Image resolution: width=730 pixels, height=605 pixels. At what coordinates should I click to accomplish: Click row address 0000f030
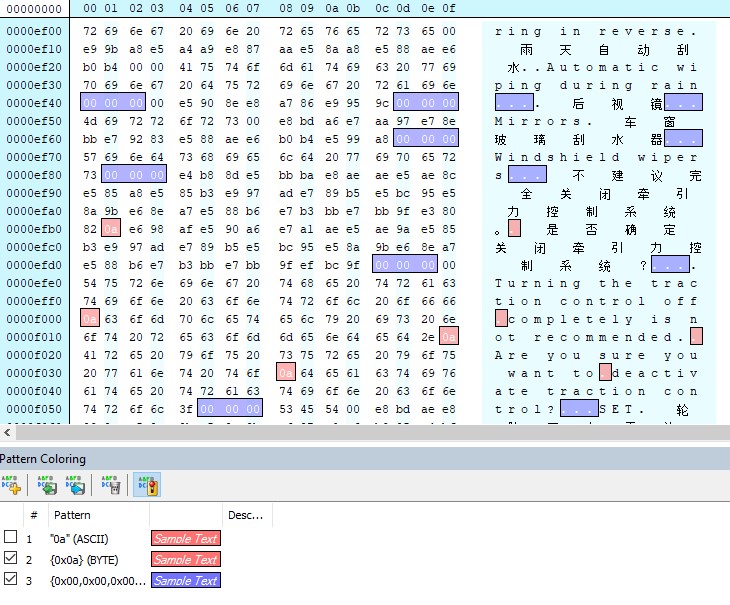[x=34, y=373]
